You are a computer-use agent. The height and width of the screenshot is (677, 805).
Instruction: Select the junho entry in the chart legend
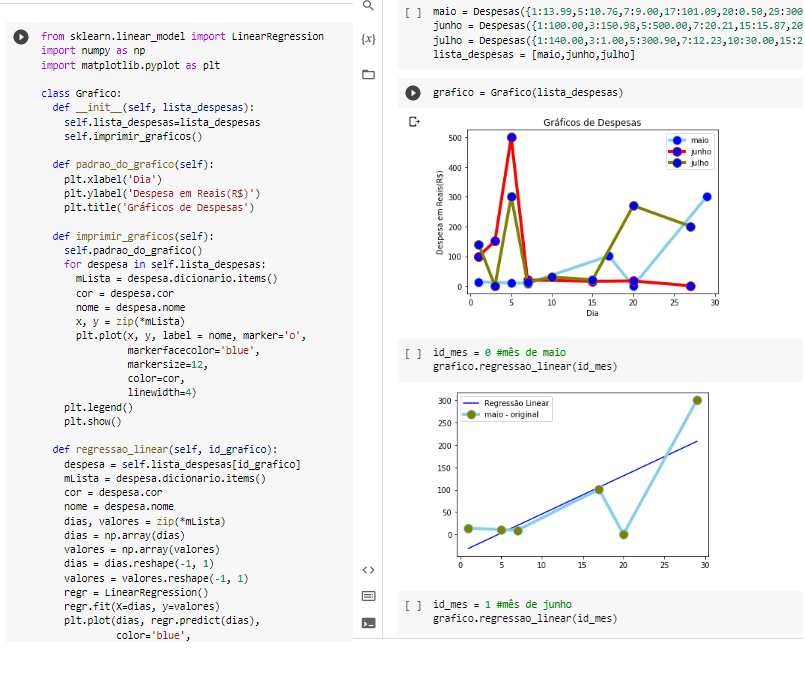pyautogui.click(x=701, y=152)
